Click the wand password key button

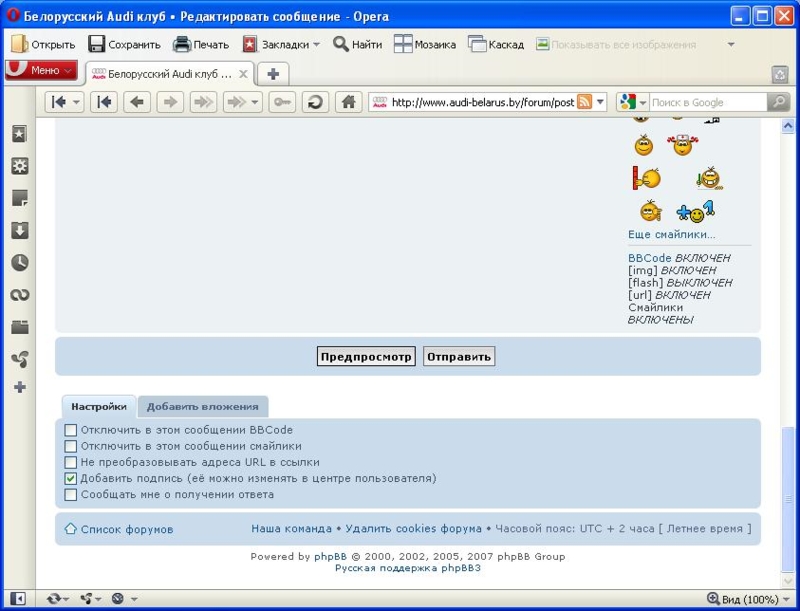tap(282, 103)
